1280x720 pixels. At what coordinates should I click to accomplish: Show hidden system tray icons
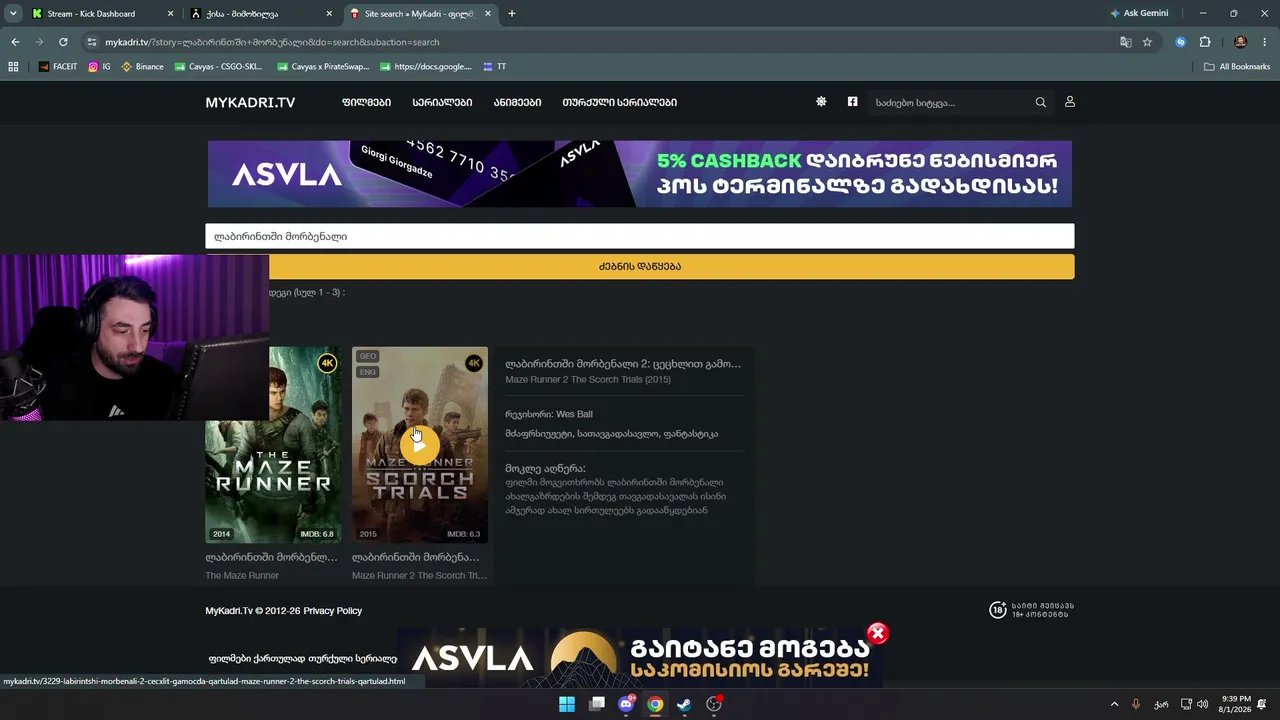(x=1114, y=704)
